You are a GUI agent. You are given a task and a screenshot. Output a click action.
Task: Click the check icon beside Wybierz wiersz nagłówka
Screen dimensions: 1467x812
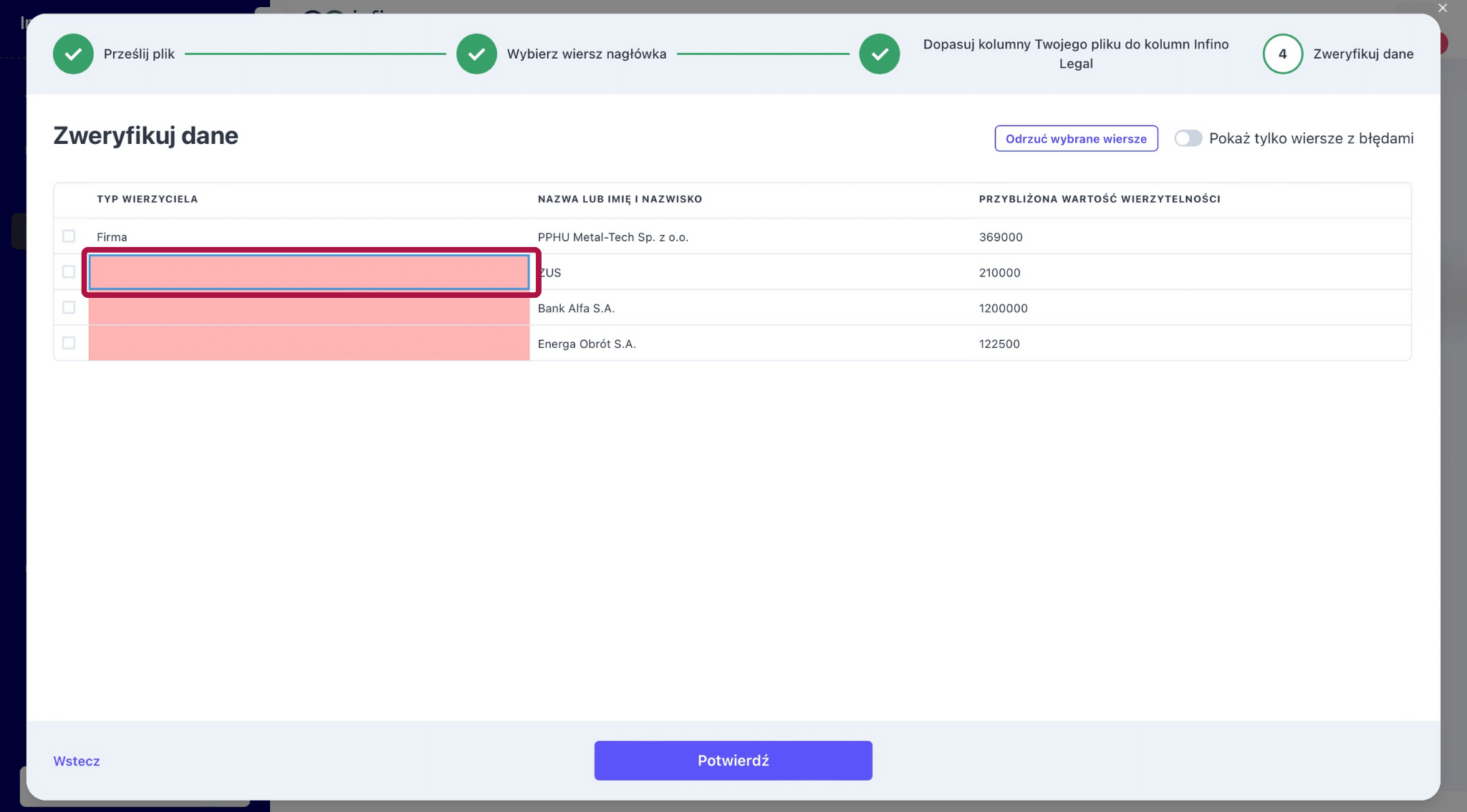click(476, 54)
